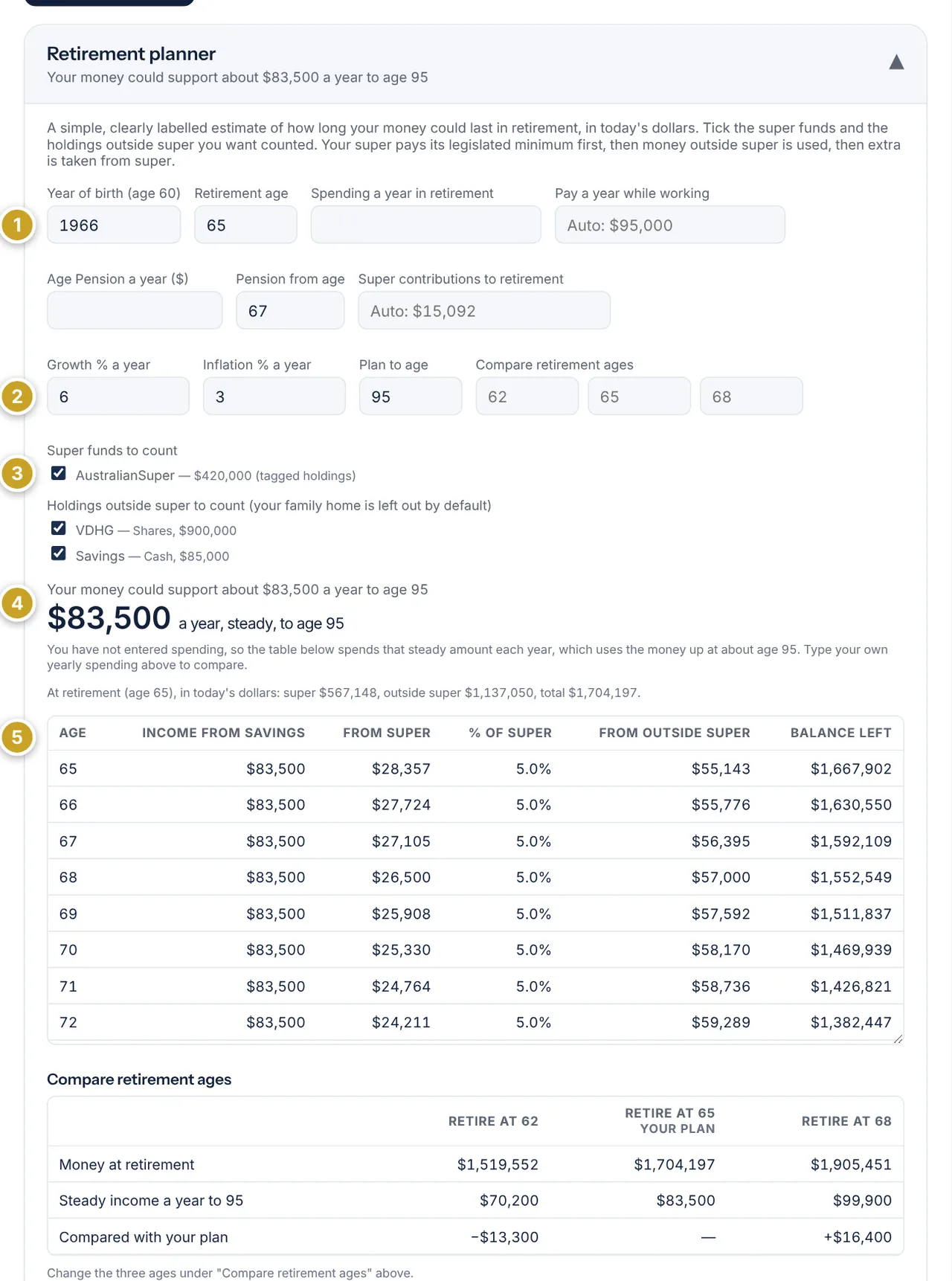Click the 'INCOME FROM SAVINGS' column header
Image resolution: width=952 pixels, height=1281 pixels.
point(223,733)
